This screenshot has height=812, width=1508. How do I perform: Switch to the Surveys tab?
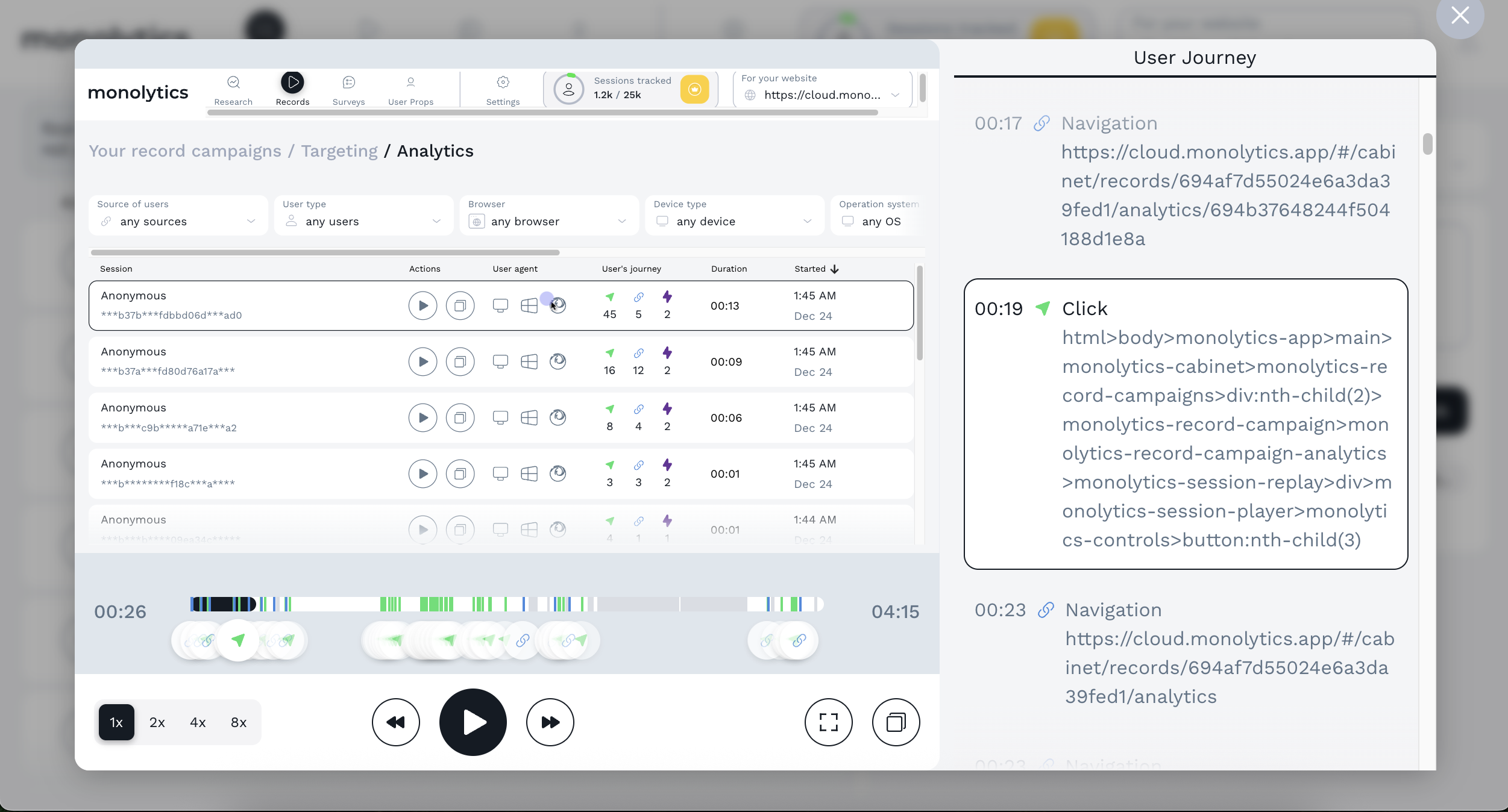point(348,89)
